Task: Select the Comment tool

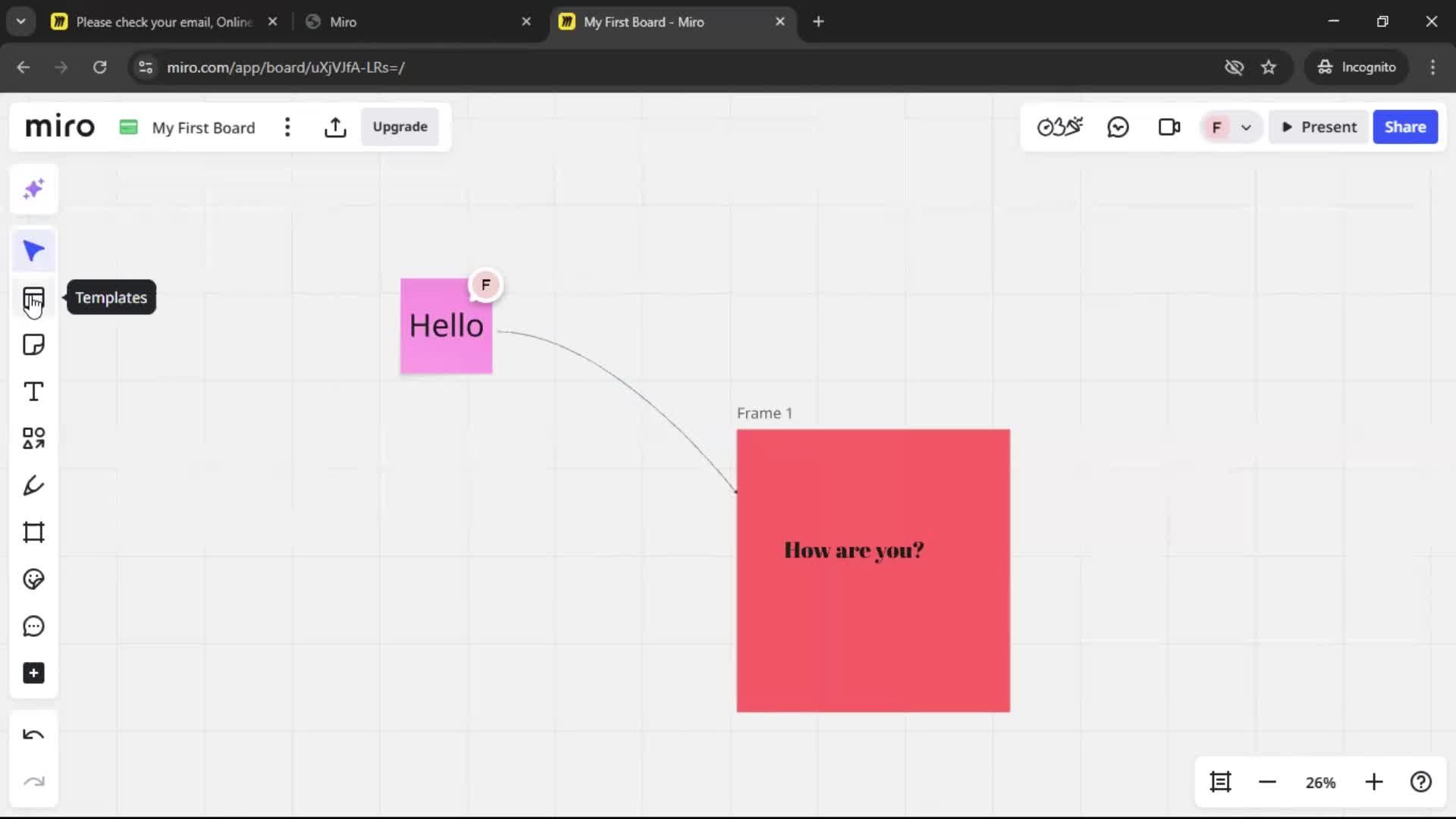Action: (33, 626)
